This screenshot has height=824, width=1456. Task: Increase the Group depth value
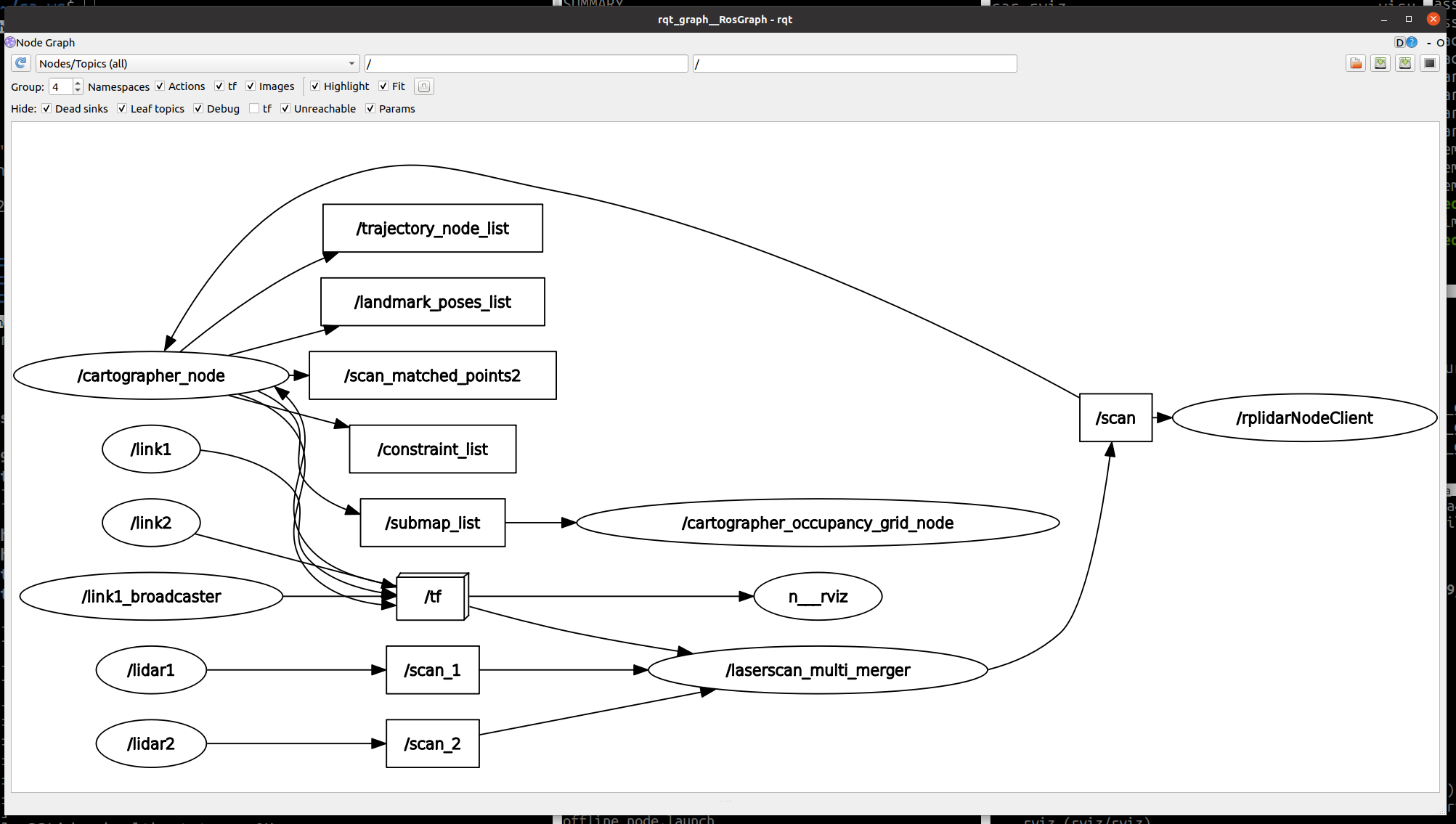coord(78,83)
